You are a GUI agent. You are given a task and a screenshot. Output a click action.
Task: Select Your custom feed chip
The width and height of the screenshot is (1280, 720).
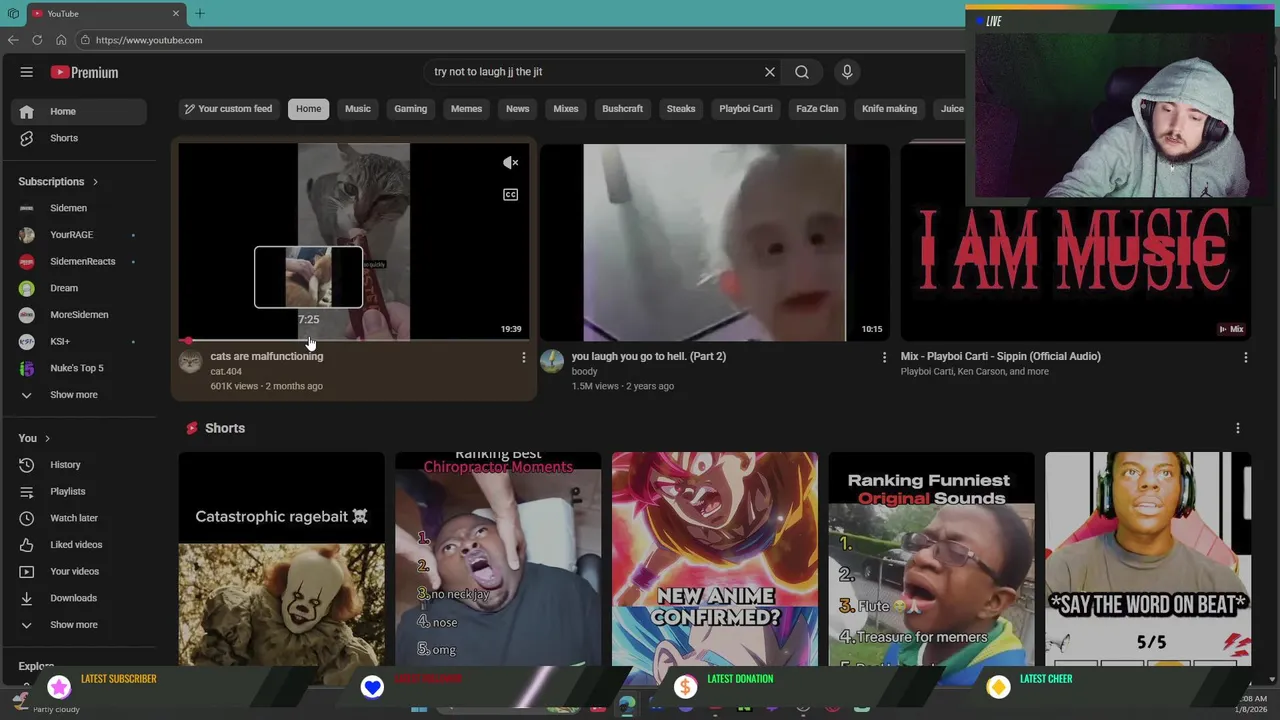229,109
